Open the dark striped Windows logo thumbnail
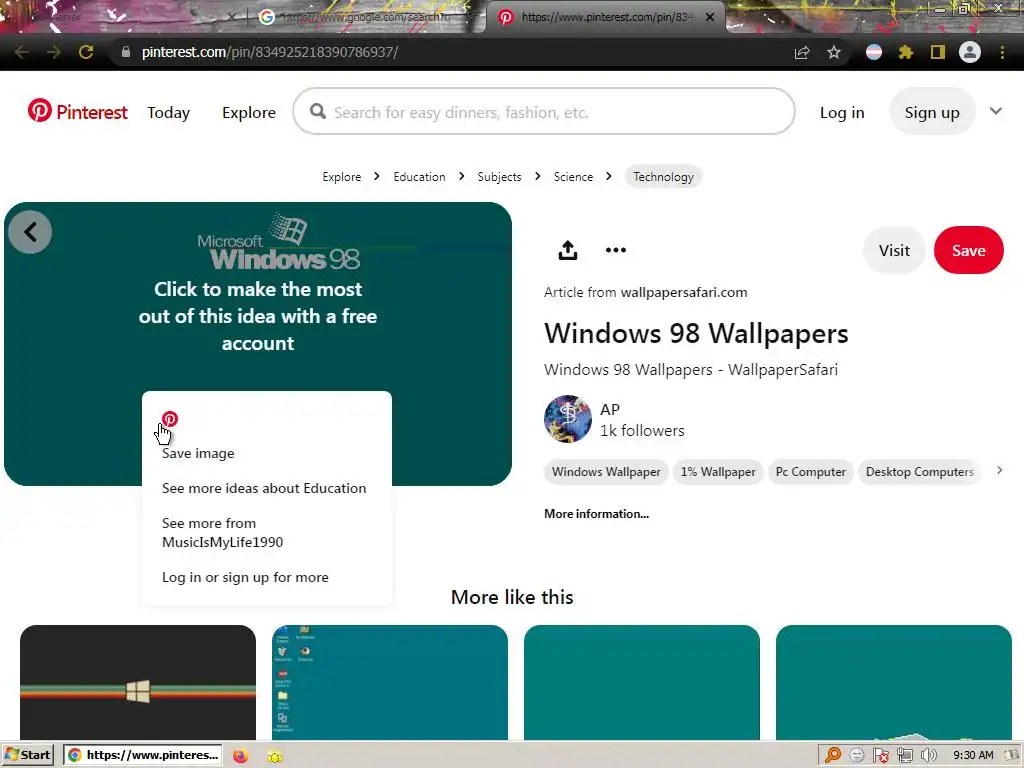 pyautogui.click(x=138, y=682)
